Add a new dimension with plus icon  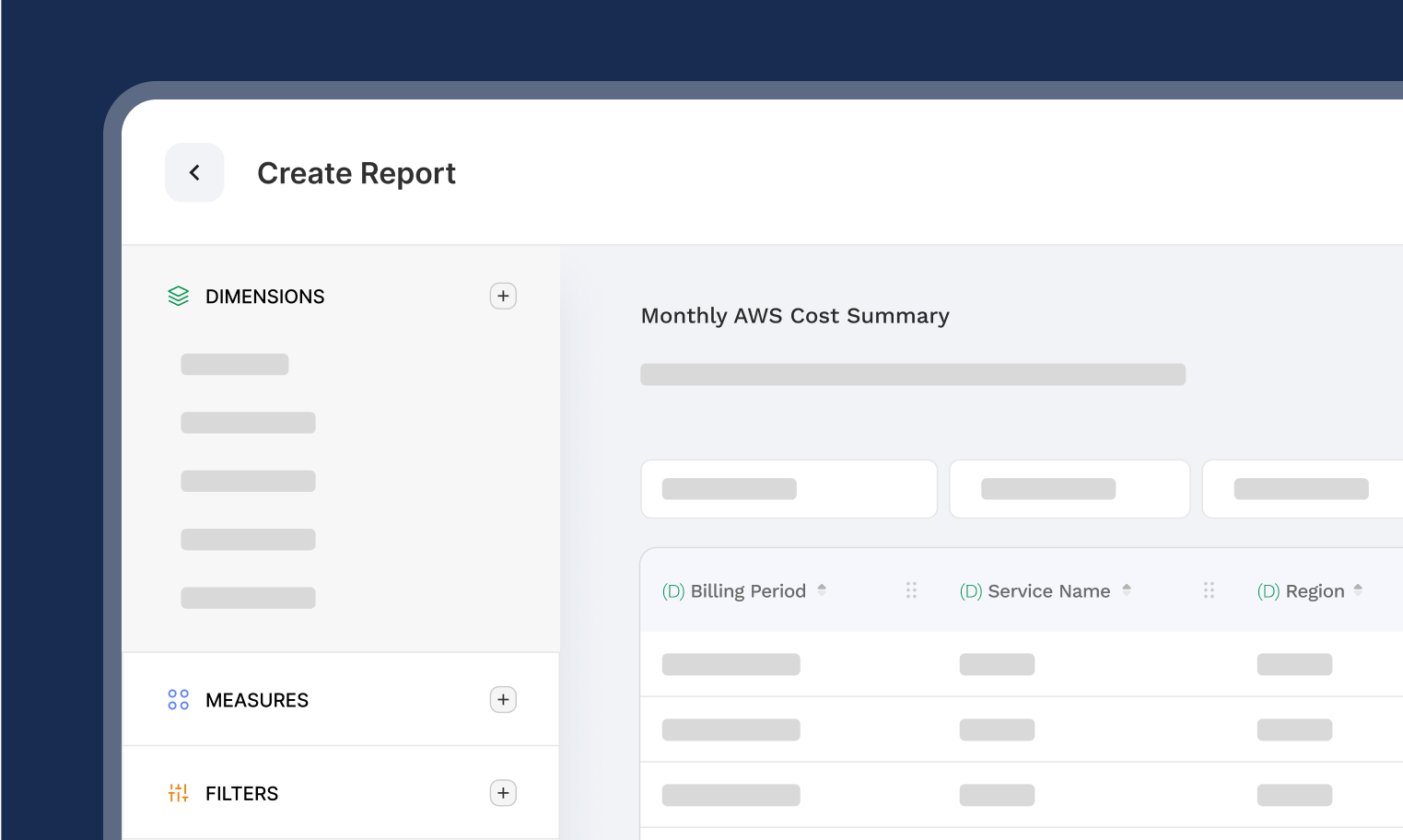pos(503,296)
